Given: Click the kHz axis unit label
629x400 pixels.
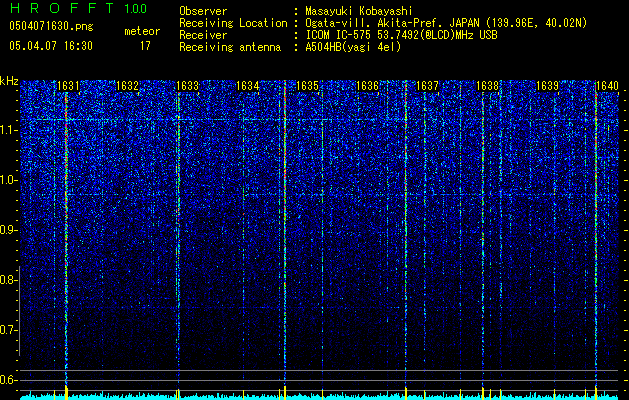Looking at the screenshot, I should [9, 81].
